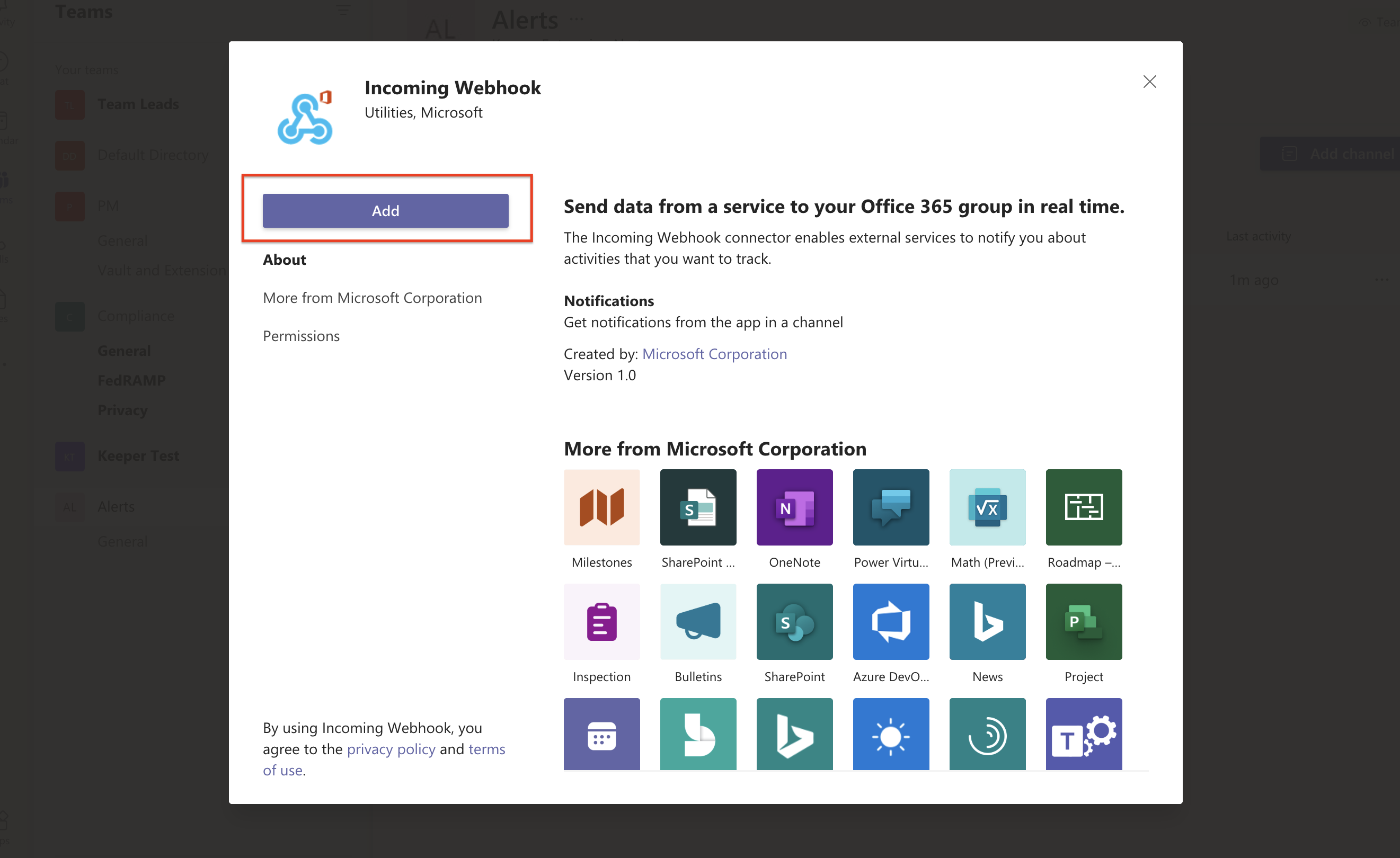This screenshot has height=858, width=1400.
Task: Close the Incoming Webhook dialog
Action: 1149,82
